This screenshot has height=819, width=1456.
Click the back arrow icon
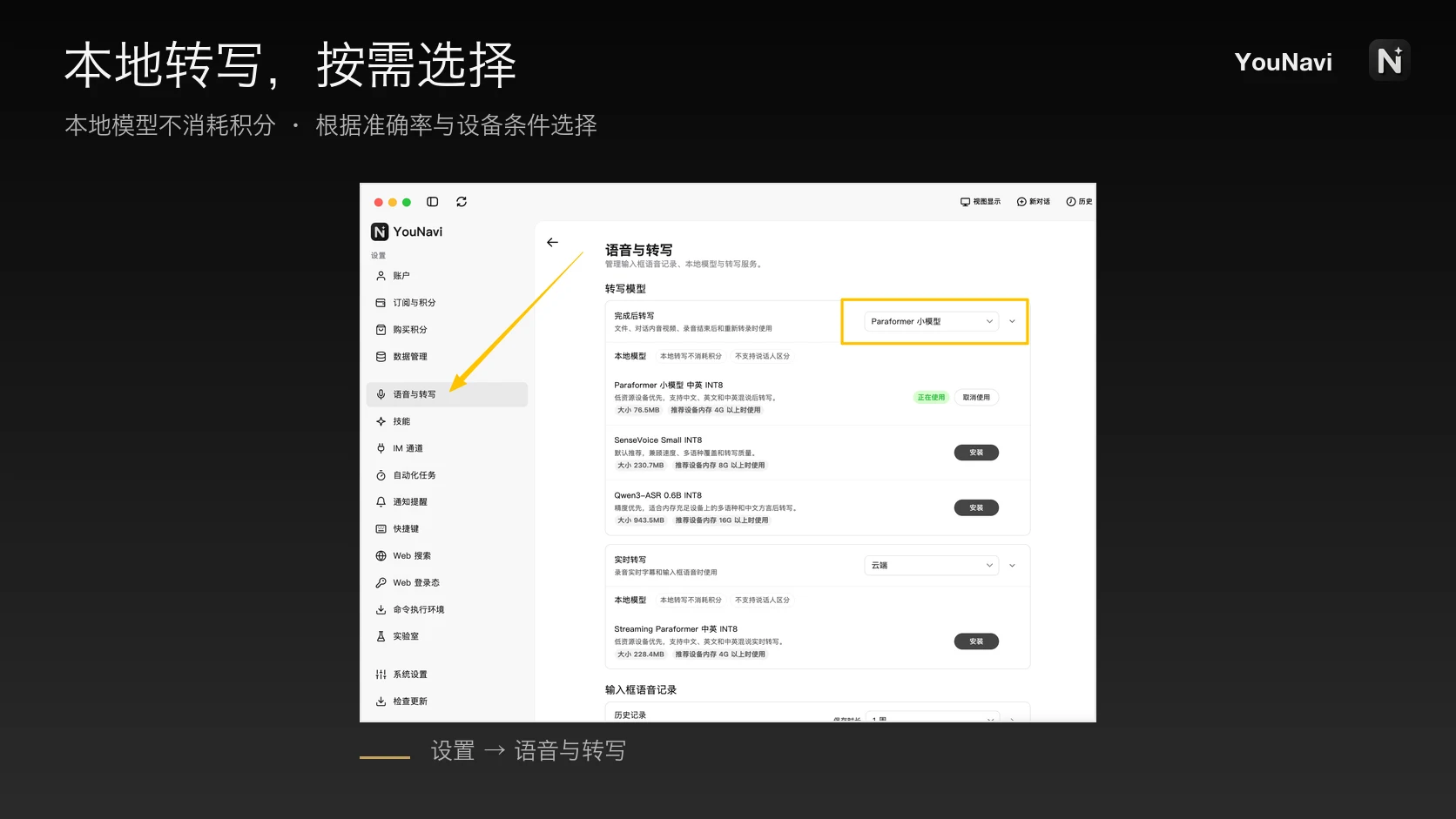(552, 243)
